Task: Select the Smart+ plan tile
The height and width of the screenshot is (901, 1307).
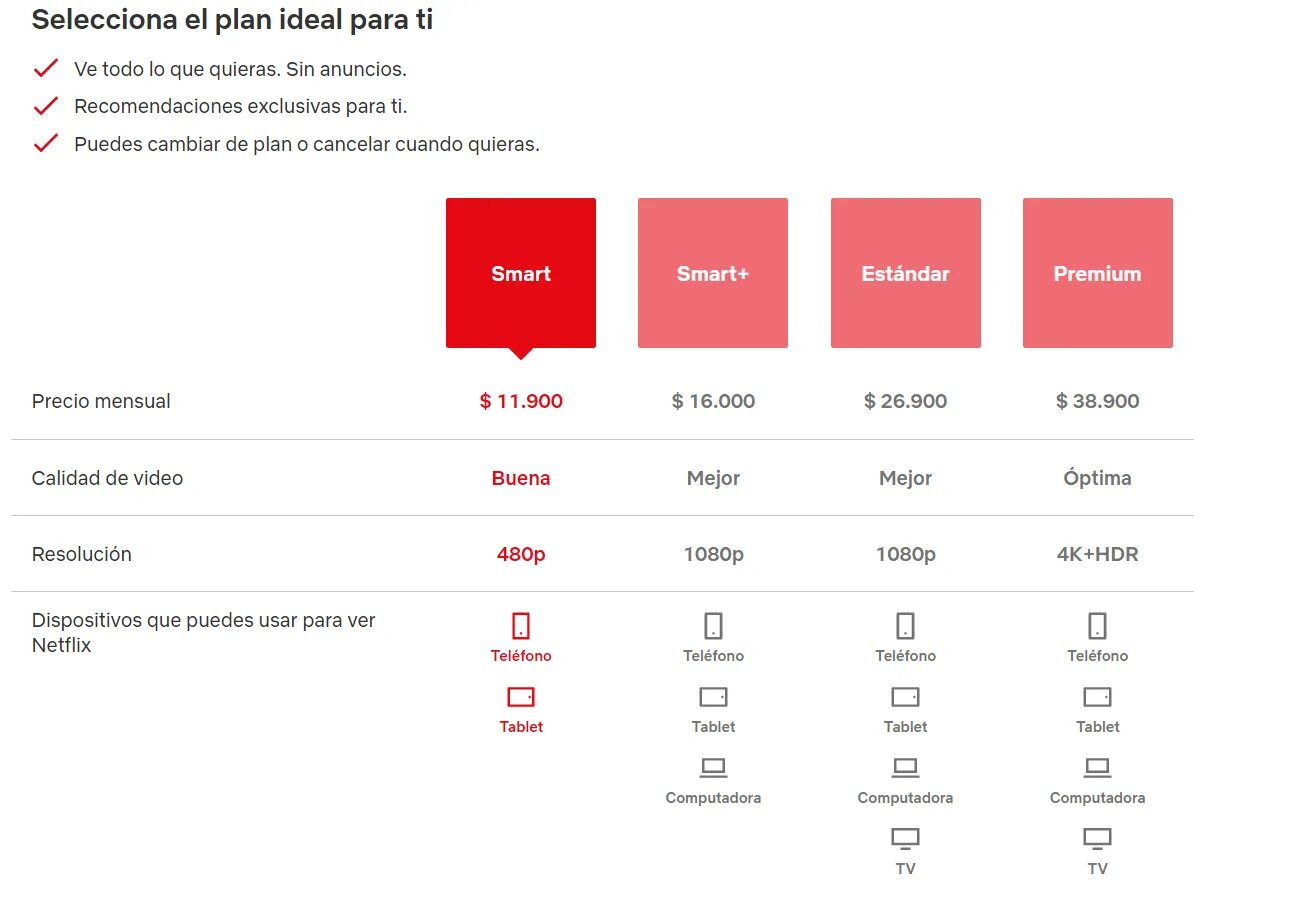Action: (712, 273)
